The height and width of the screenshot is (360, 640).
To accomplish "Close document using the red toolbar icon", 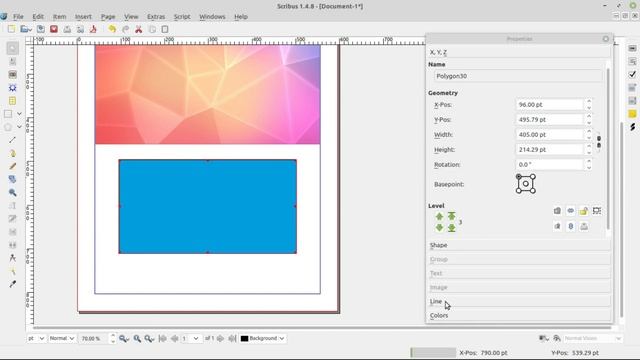I will pyautogui.click(x=53, y=29).
